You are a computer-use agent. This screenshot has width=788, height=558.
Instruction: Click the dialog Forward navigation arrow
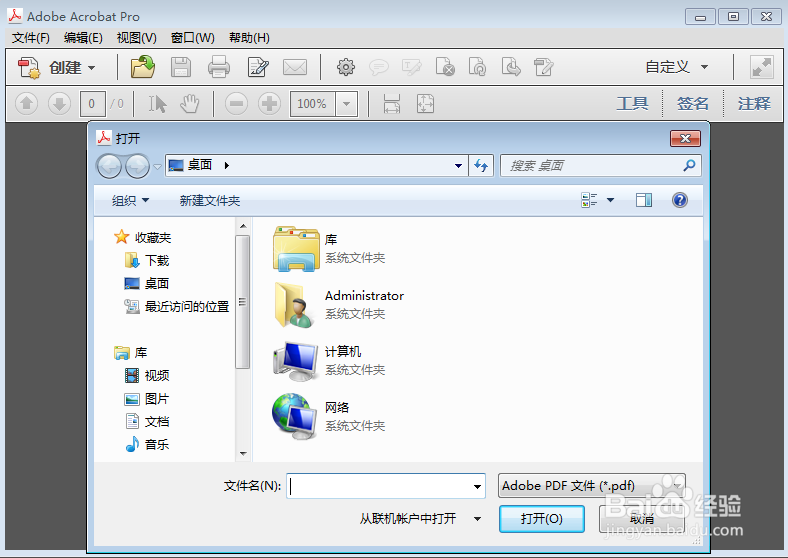pos(137,166)
